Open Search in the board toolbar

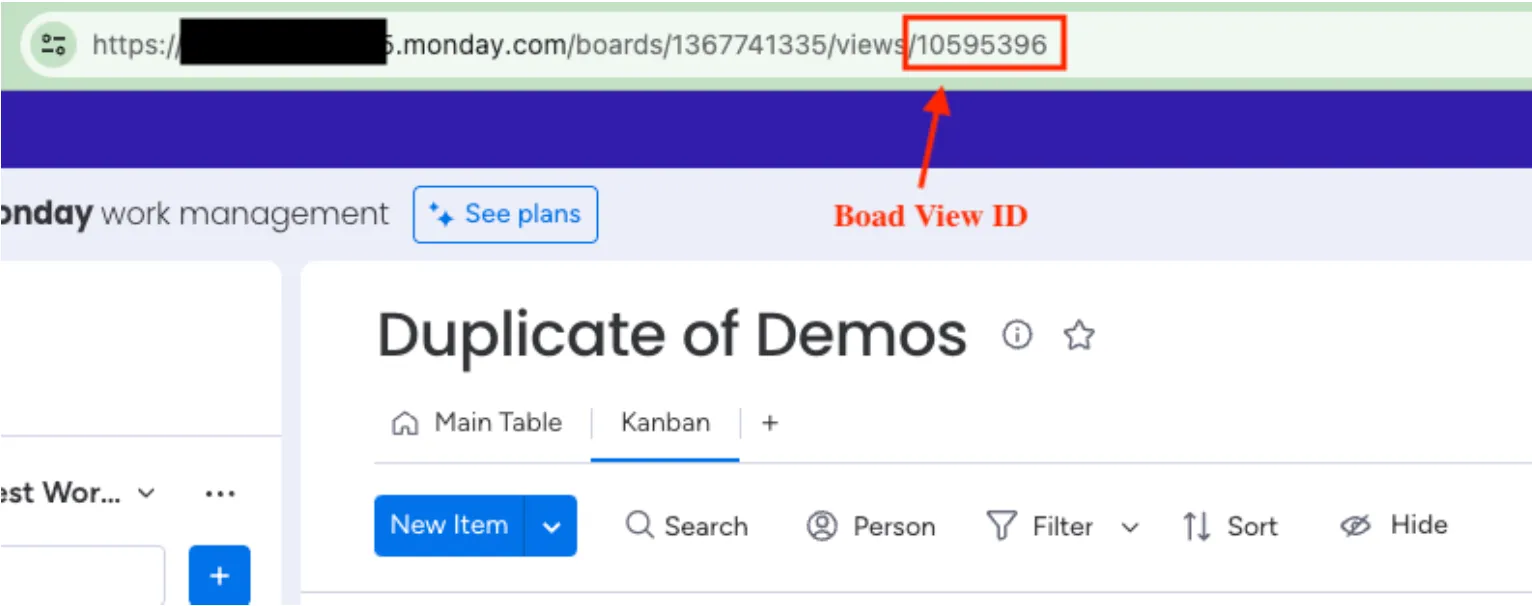686,526
